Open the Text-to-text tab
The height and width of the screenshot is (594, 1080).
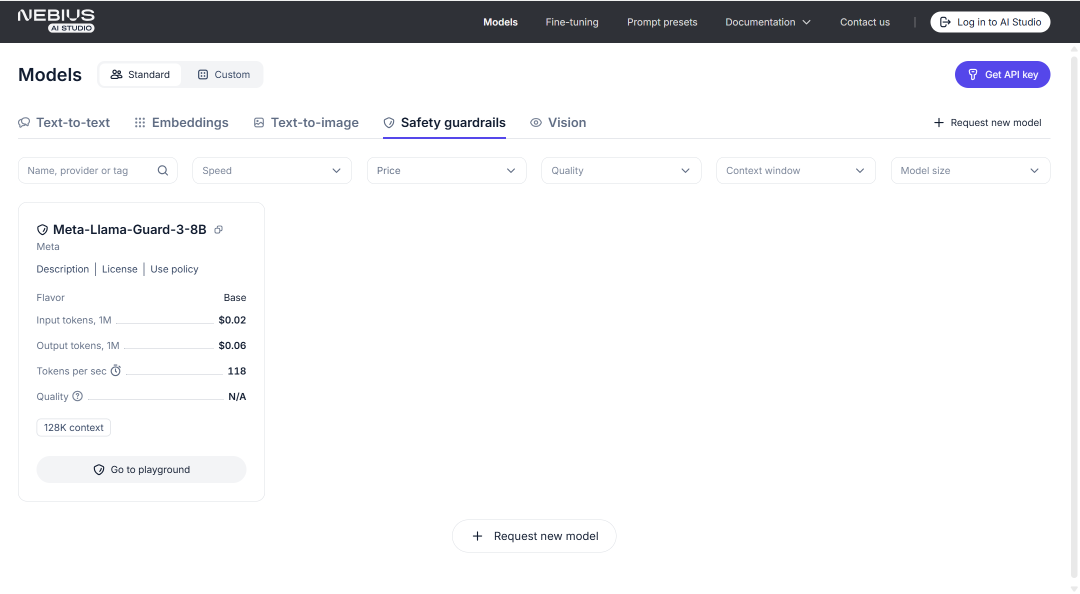click(x=64, y=123)
